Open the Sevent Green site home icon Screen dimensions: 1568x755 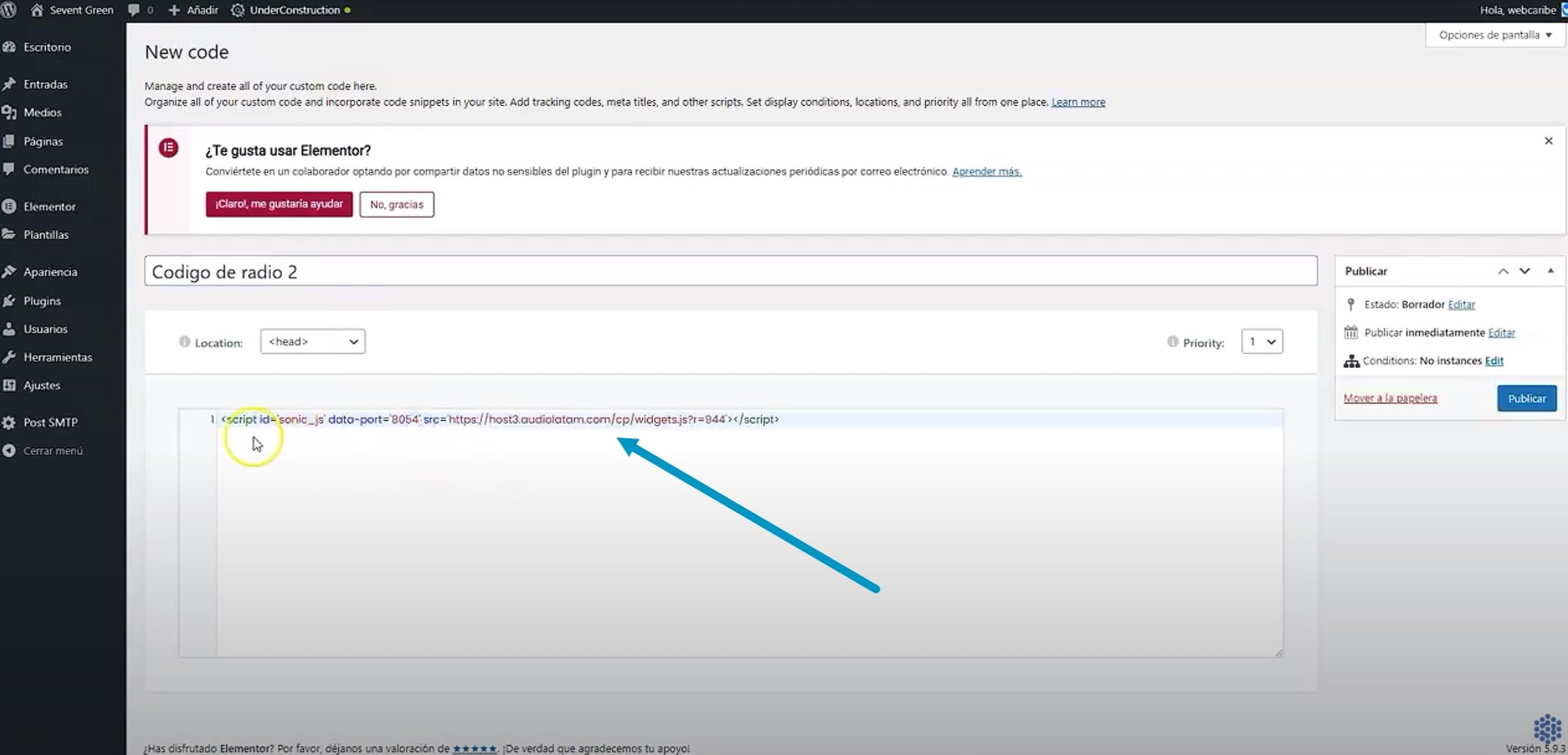[x=36, y=10]
